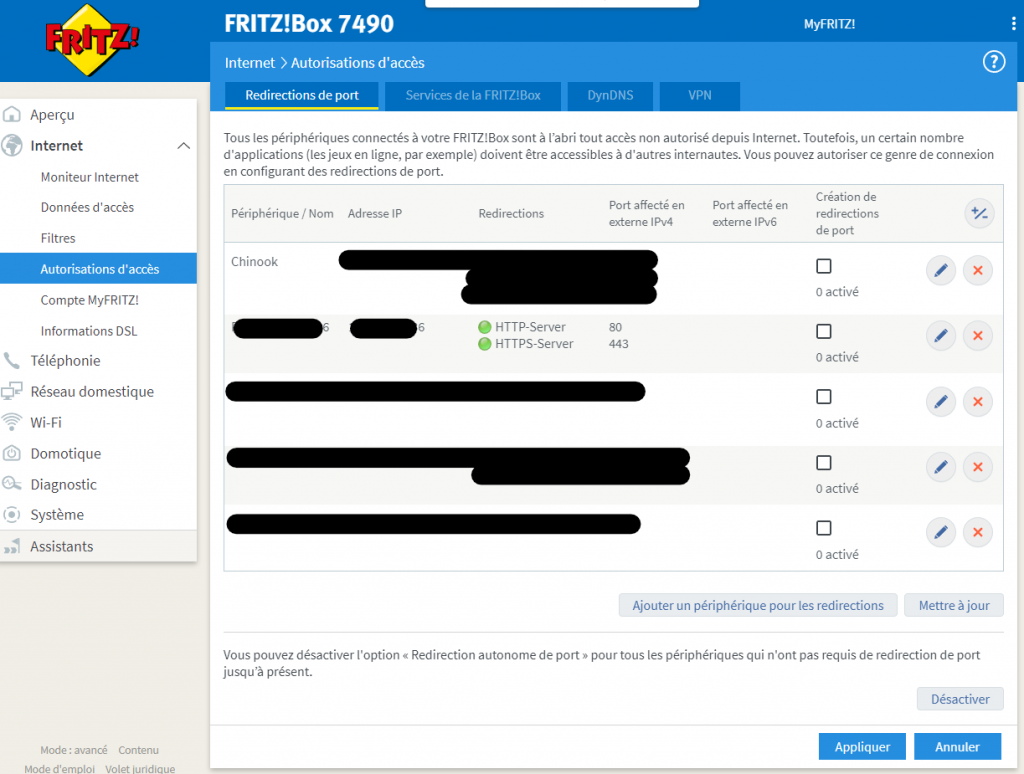Click the Assistants icon
Screen dimensions: 1024x774
click(12, 546)
